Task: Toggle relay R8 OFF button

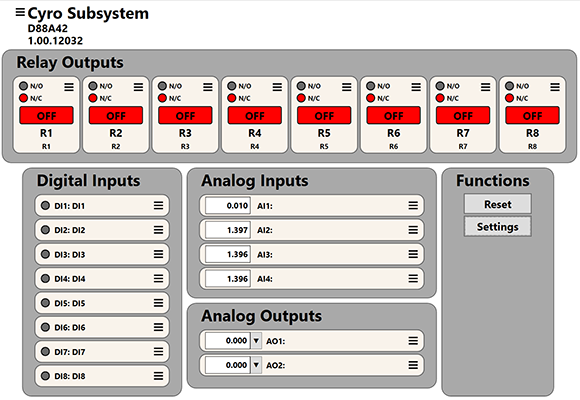Action: (532, 115)
